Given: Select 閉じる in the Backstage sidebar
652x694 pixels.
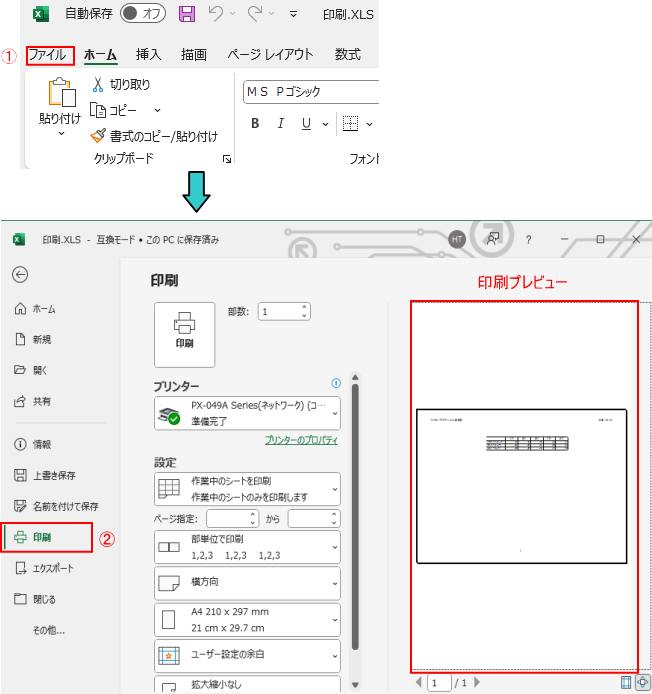Looking at the screenshot, I should 35,599.
